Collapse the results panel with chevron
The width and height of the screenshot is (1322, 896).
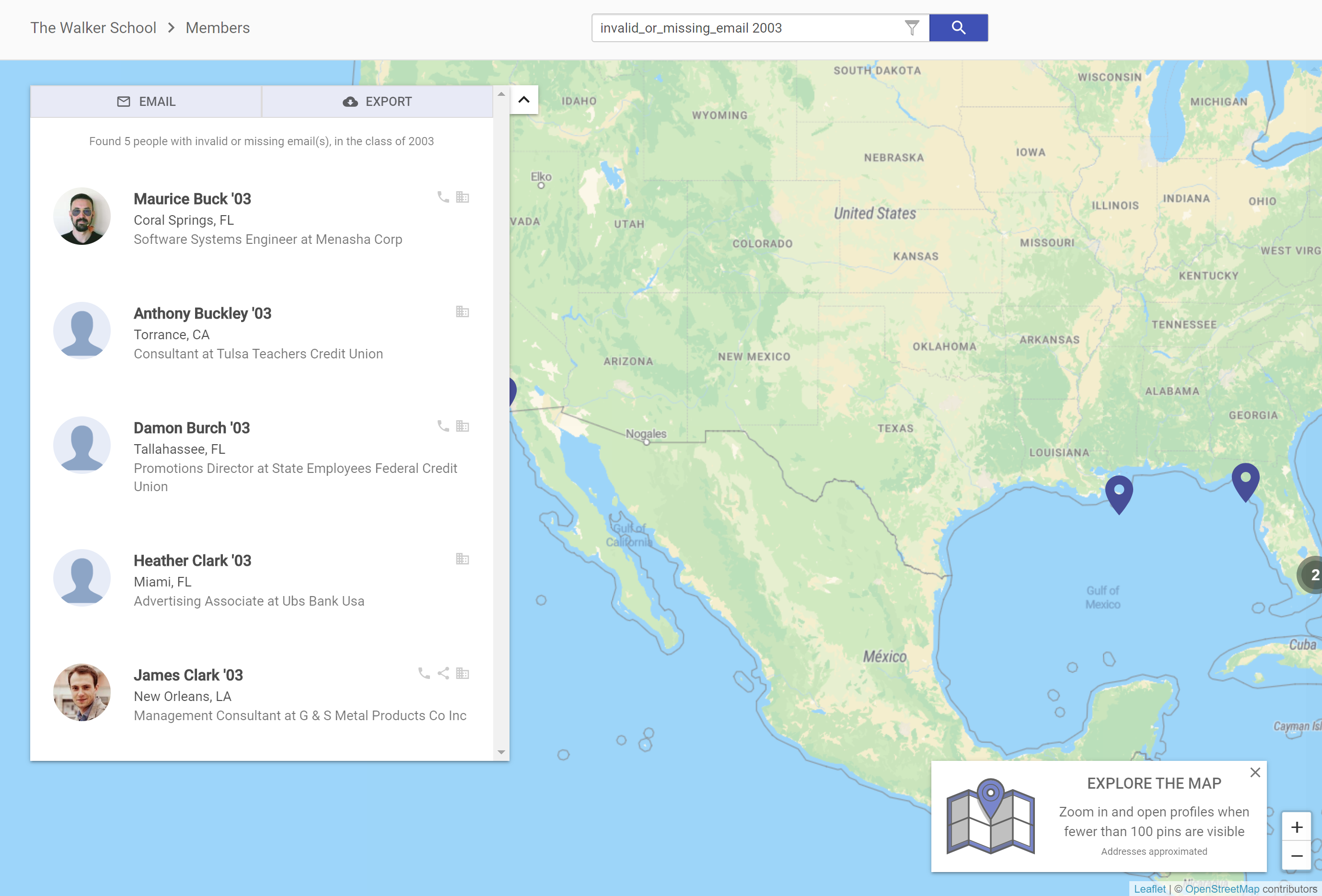524,100
